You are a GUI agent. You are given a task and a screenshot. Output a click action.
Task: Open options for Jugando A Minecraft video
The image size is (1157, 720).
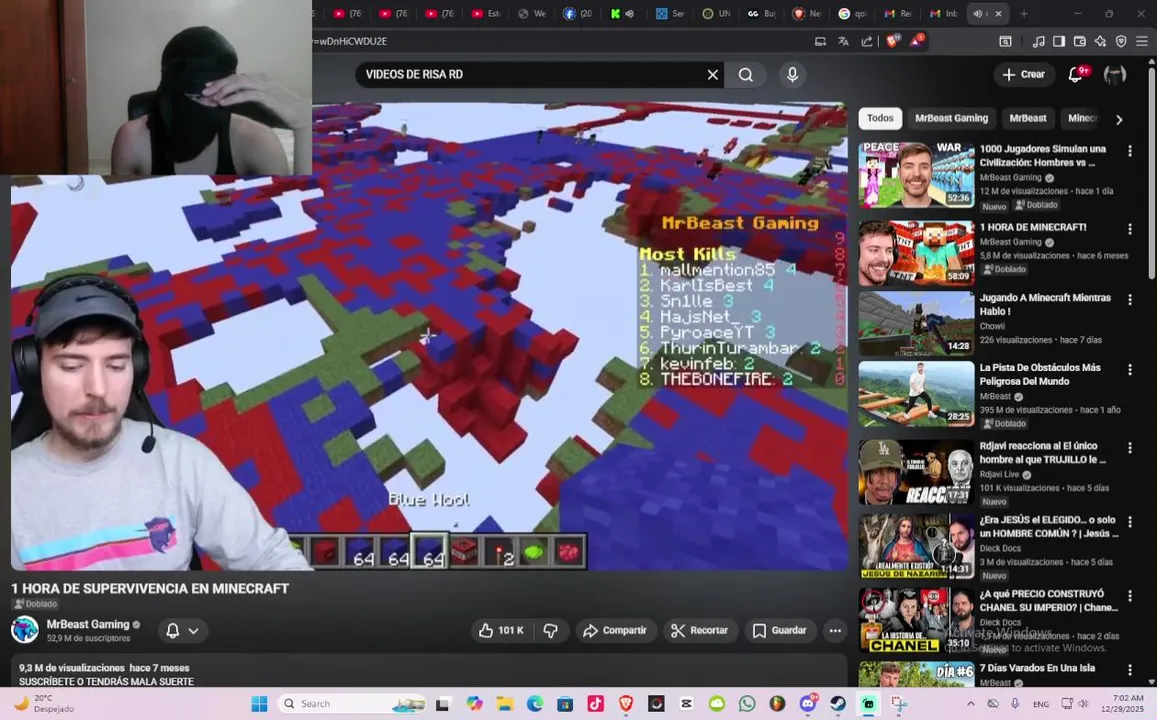[x=1130, y=300]
